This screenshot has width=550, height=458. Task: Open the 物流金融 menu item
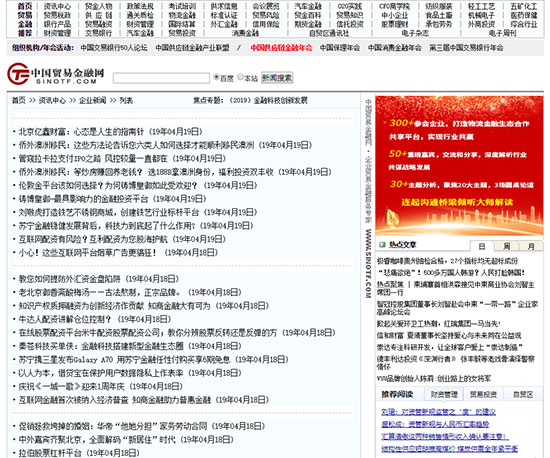[x=182, y=15]
